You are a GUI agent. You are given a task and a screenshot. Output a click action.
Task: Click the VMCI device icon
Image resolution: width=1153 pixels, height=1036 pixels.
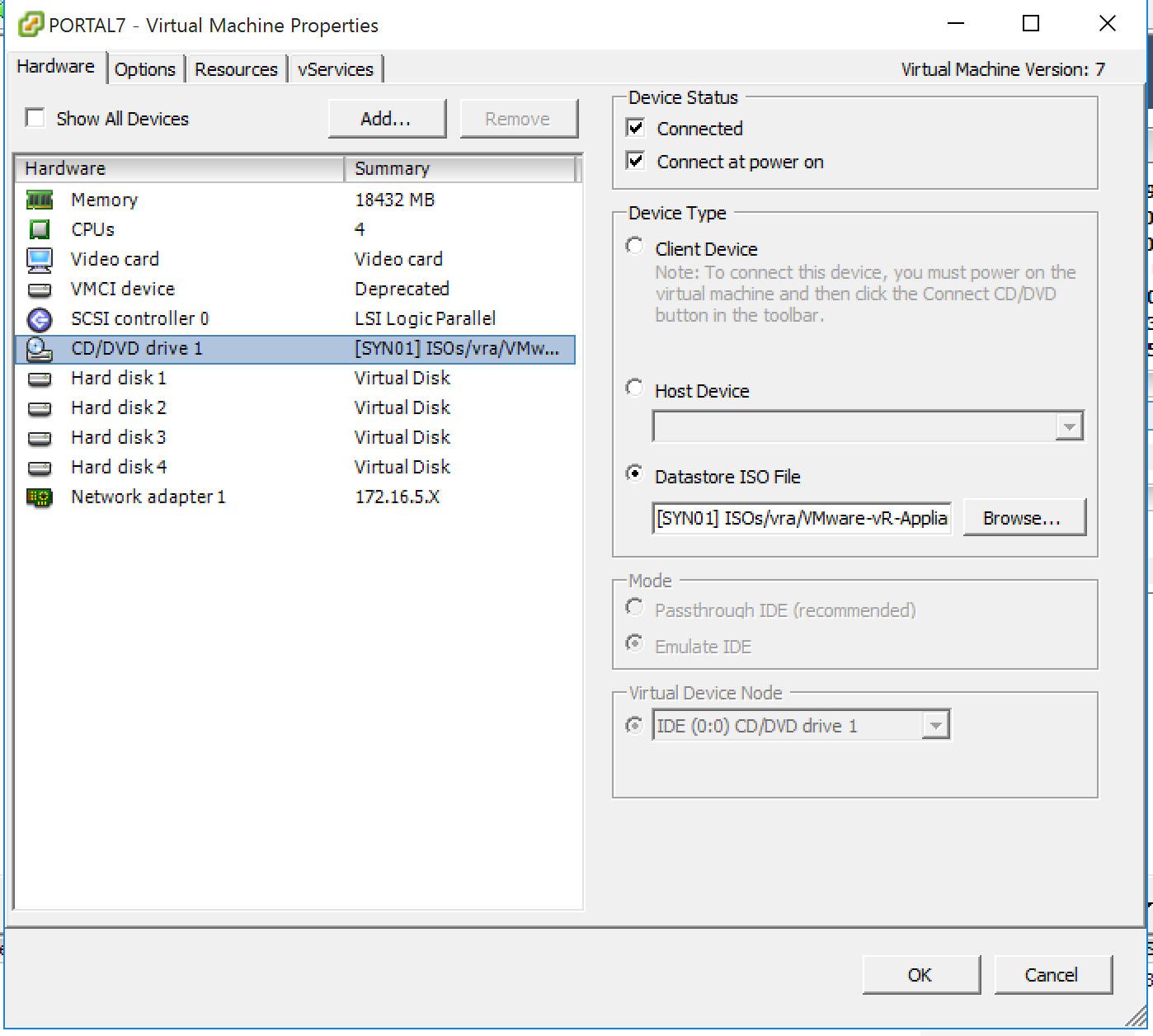pyautogui.click(x=40, y=290)
